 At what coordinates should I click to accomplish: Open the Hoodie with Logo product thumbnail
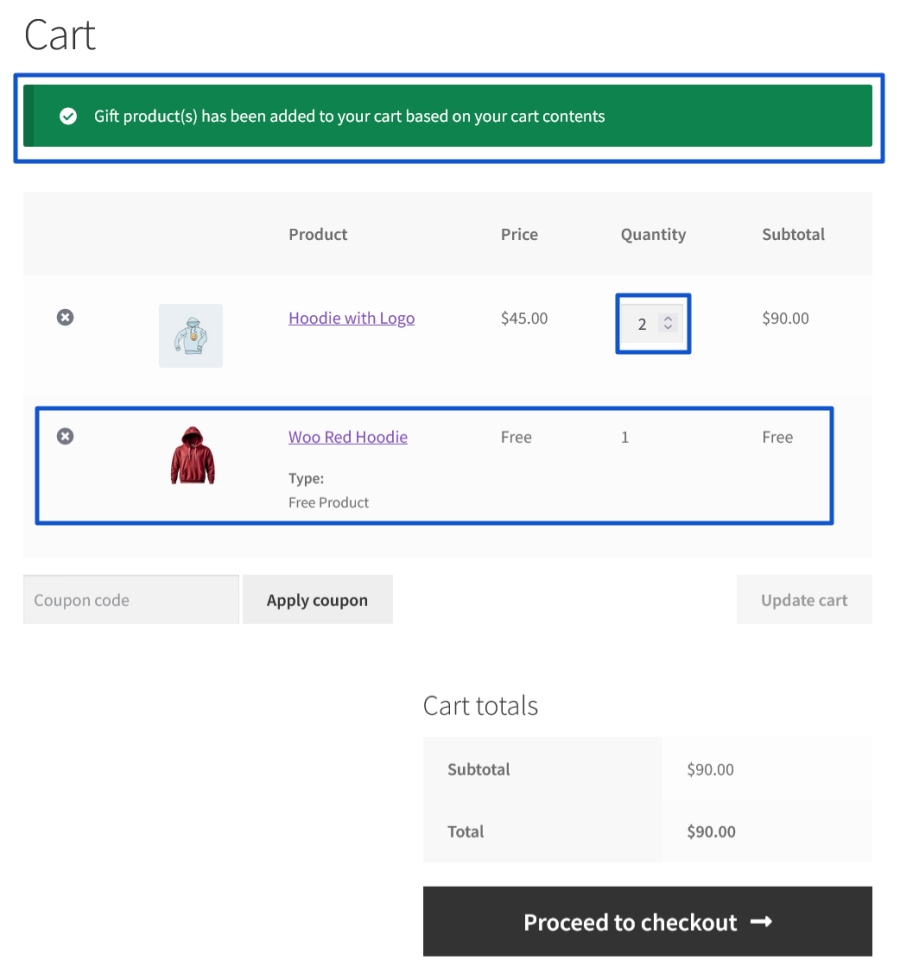point(190,335)
